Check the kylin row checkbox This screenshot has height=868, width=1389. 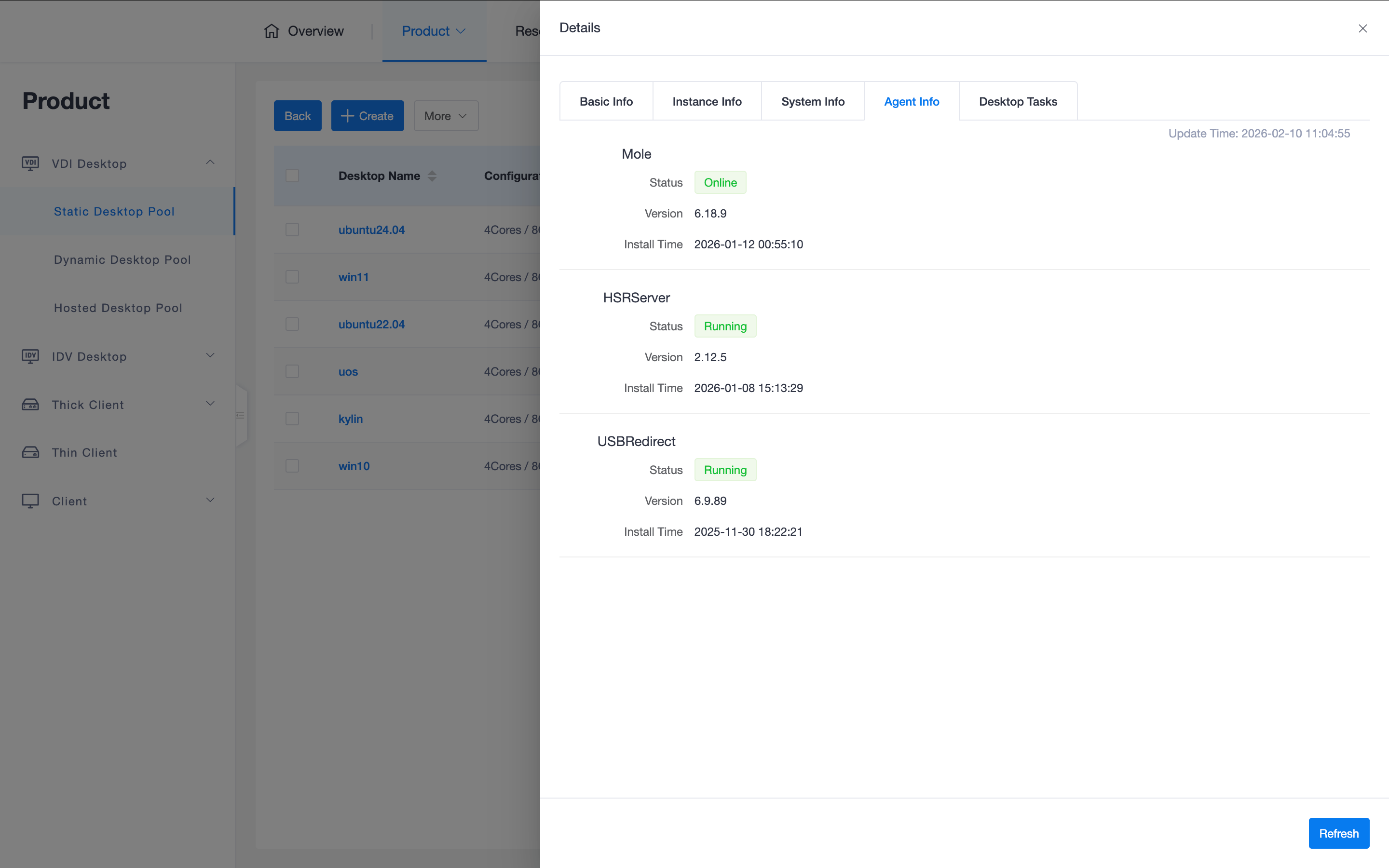(292, 419)
